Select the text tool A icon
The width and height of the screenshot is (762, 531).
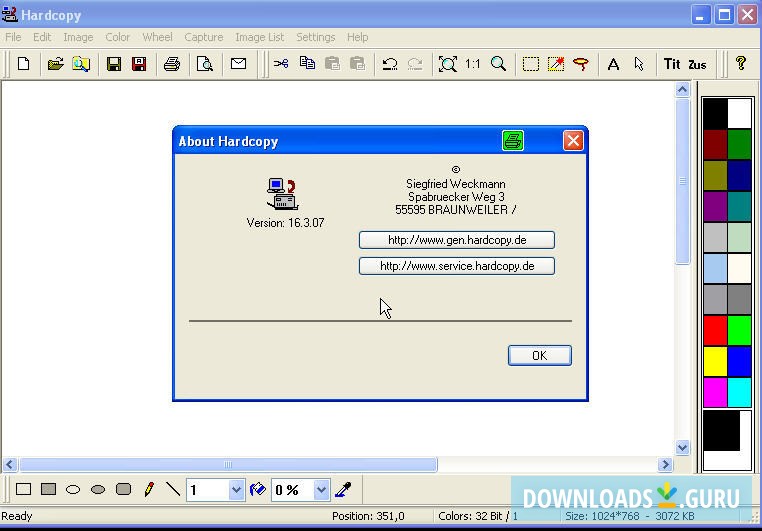point(613,64)
